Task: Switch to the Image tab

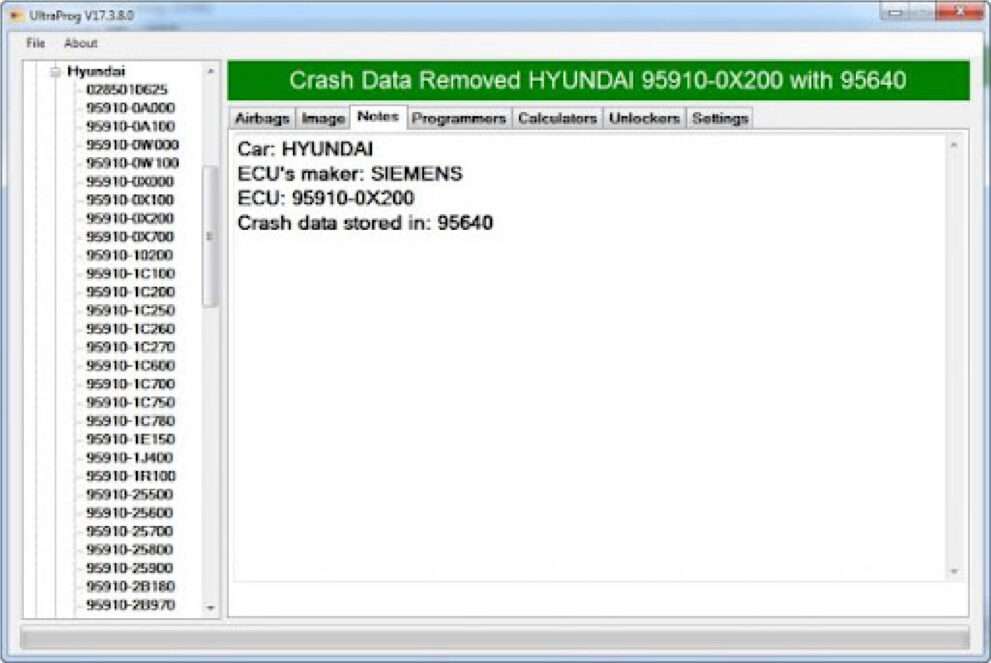Action: point(323,118)
